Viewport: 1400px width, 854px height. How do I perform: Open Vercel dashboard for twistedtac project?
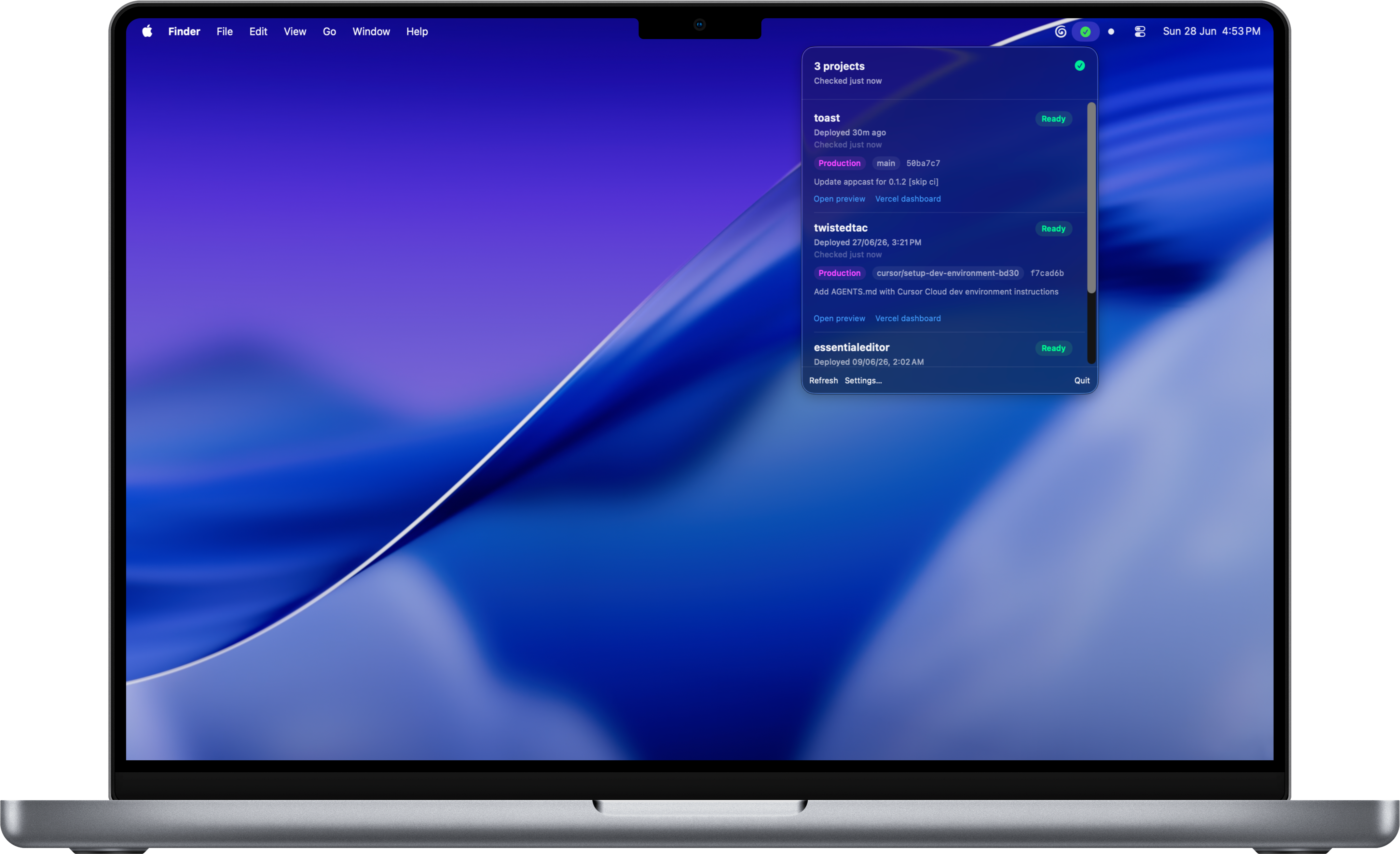908,318
